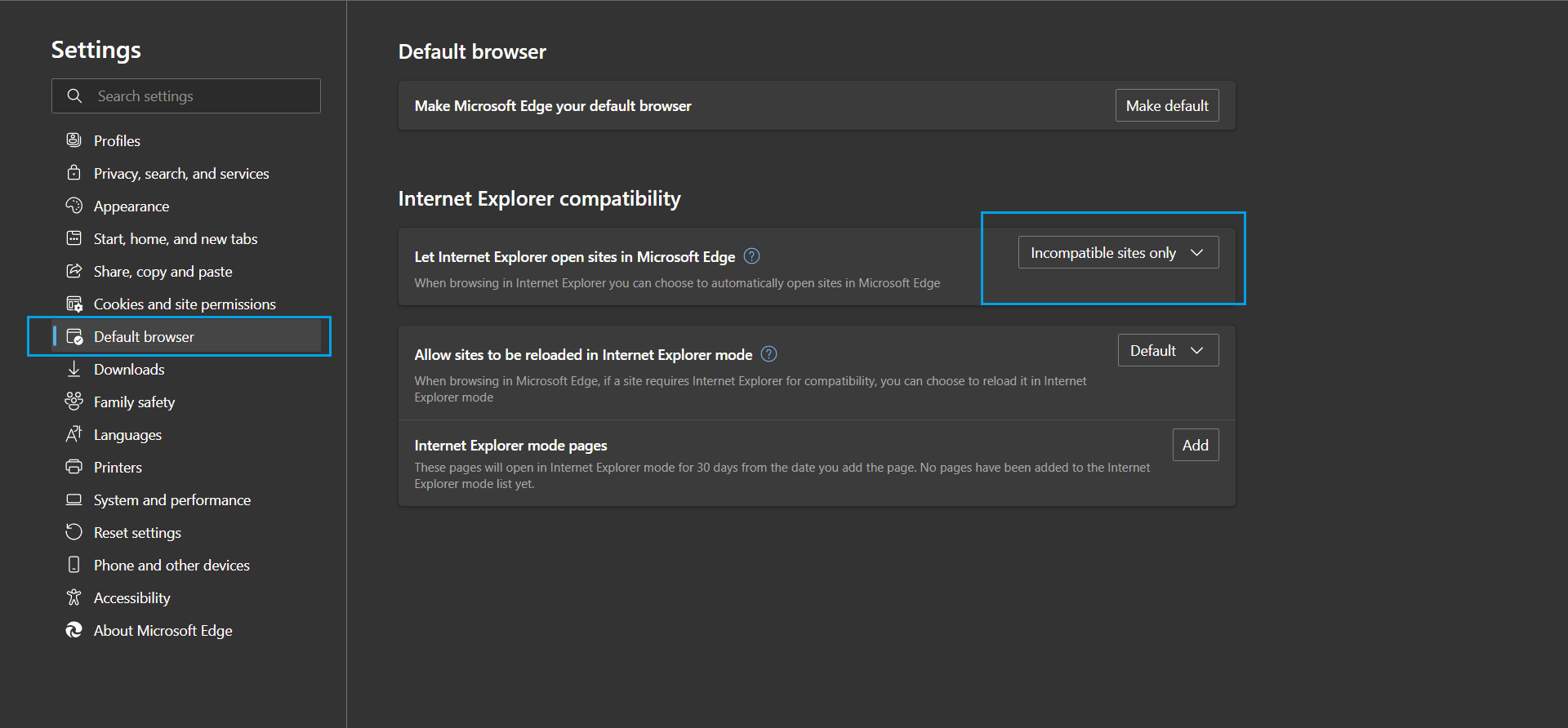
Task: Click the Printers icon
Action: (73, 466)
